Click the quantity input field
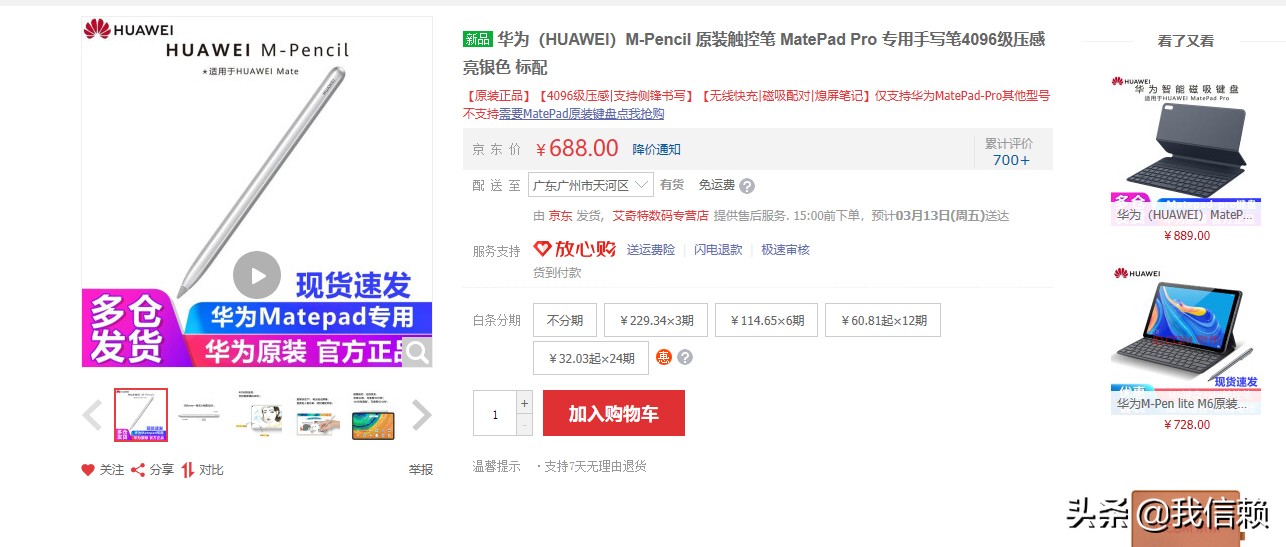This screenshot has width=1286, height=547. (x=495, y=413)
